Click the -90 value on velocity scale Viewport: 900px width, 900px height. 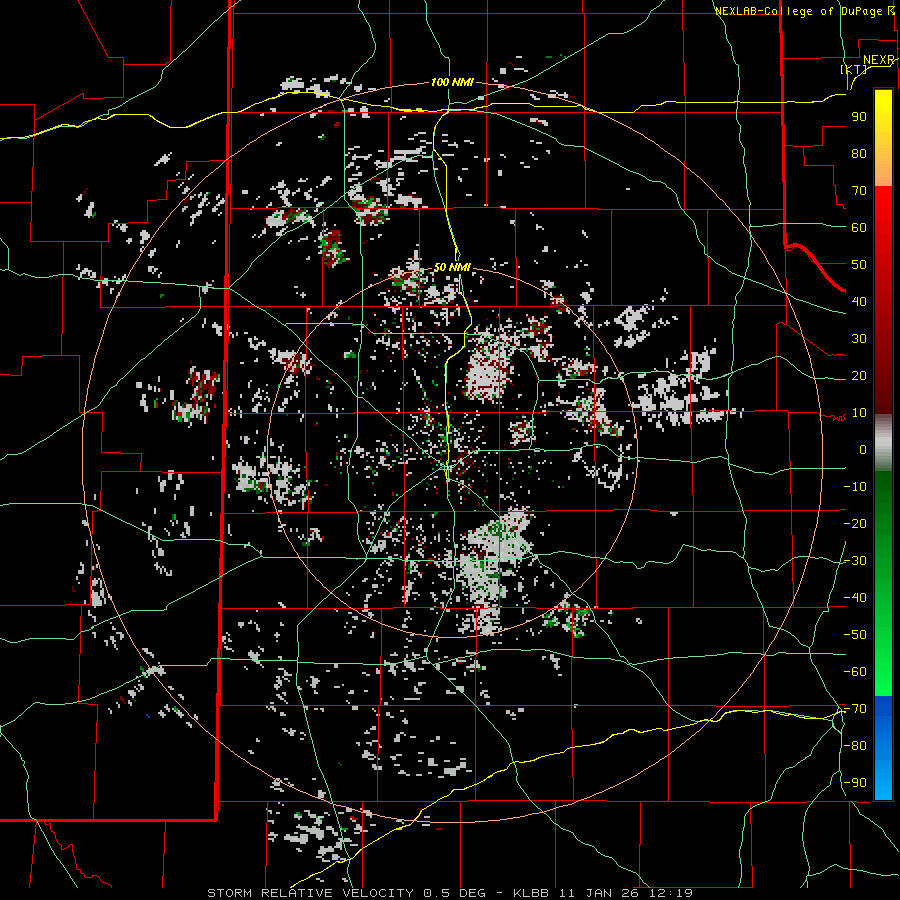click(x=855, y=783)
